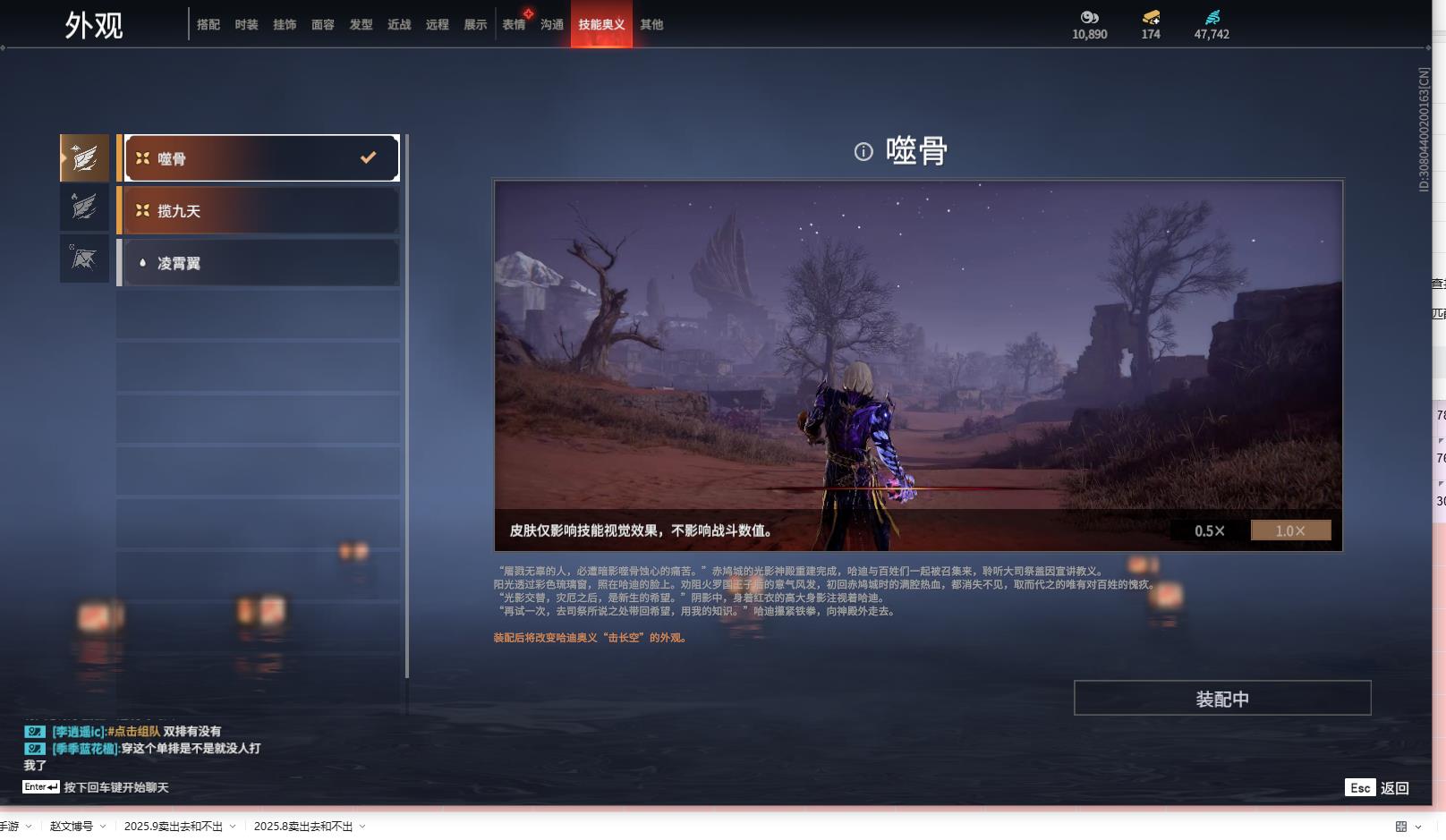1446x840 pixels.
Task: Switch to the 面容 tab
Action: [x=323, y=25]
